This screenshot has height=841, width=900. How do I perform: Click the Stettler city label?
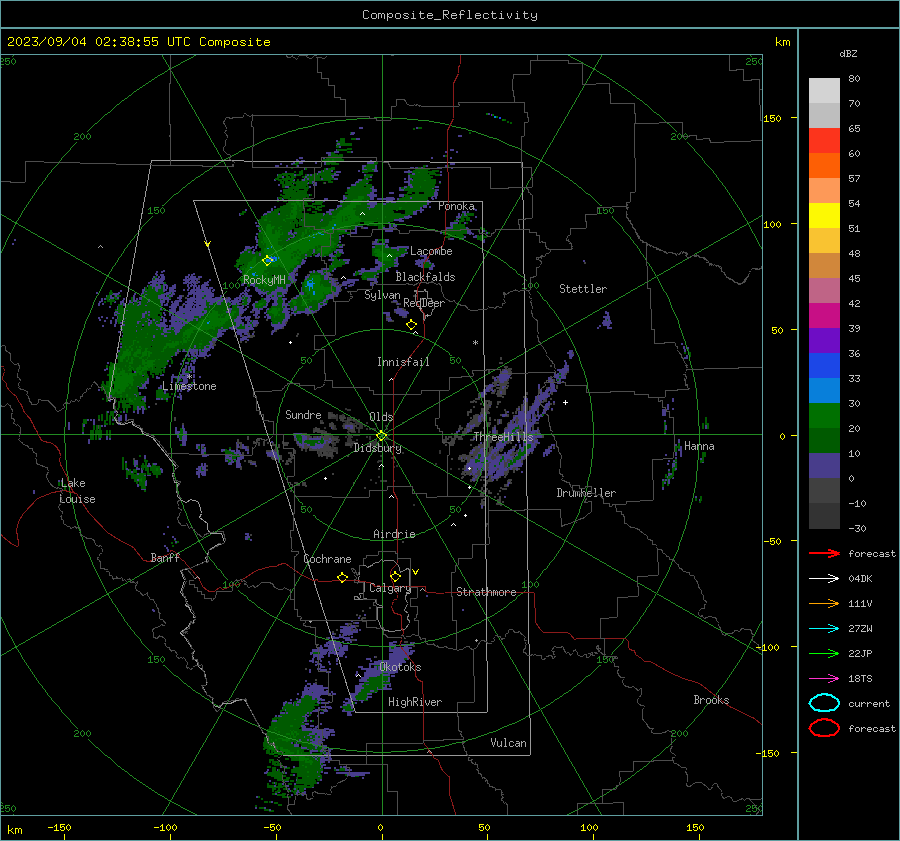pos(583,289)
